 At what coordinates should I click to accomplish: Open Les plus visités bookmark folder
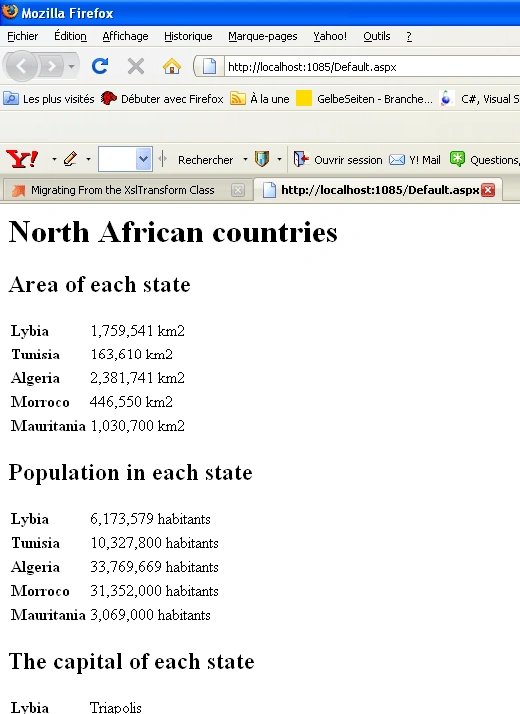pos(49,99)
